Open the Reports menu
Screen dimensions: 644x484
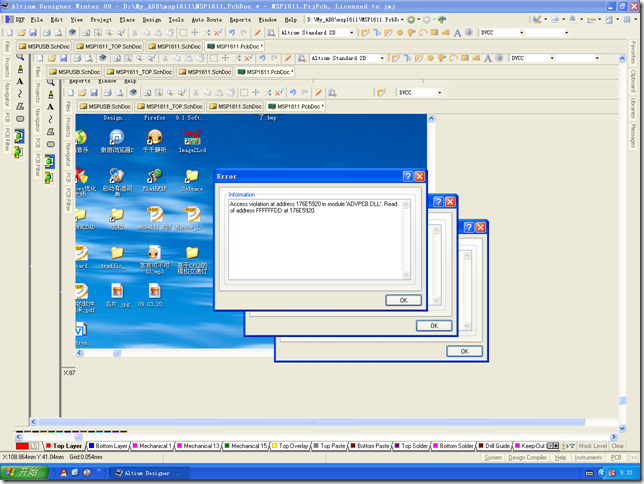[240, 19]
